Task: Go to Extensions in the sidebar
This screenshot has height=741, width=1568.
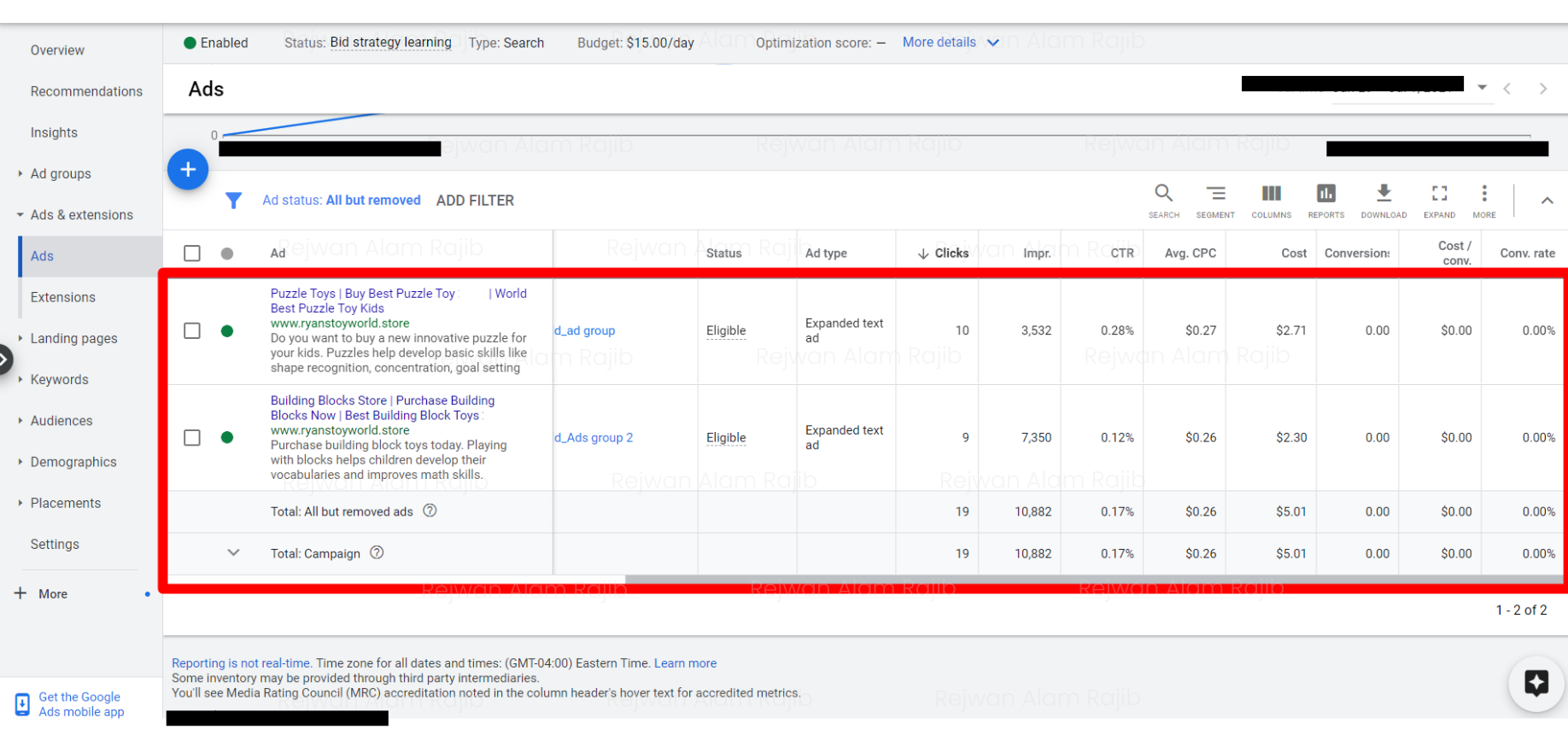Action: click(62, 297)
